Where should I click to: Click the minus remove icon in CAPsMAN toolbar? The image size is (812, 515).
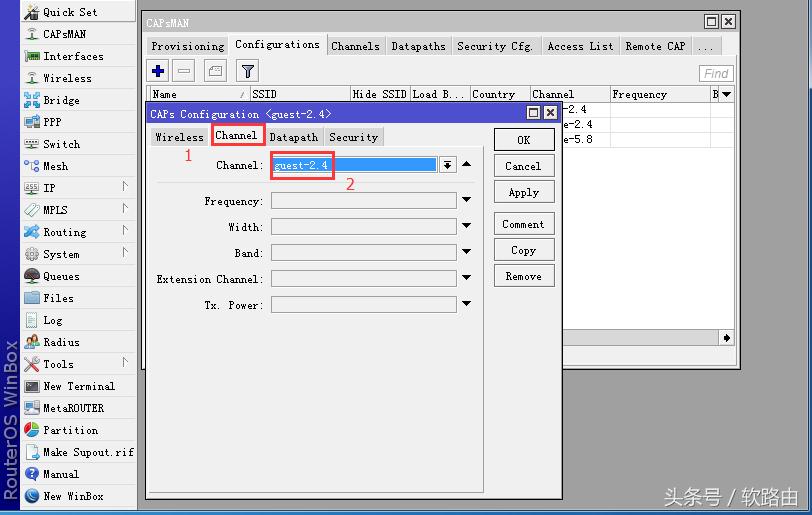coord(183,71)
